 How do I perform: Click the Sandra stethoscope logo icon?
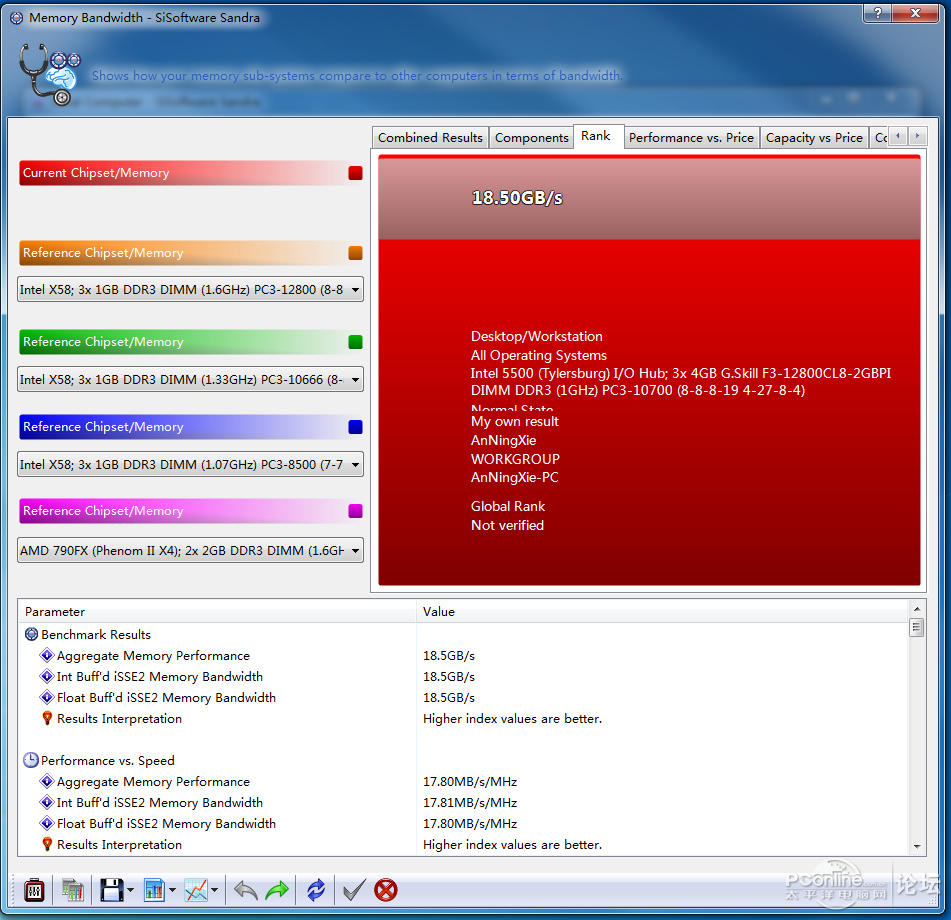click(49, 75)
